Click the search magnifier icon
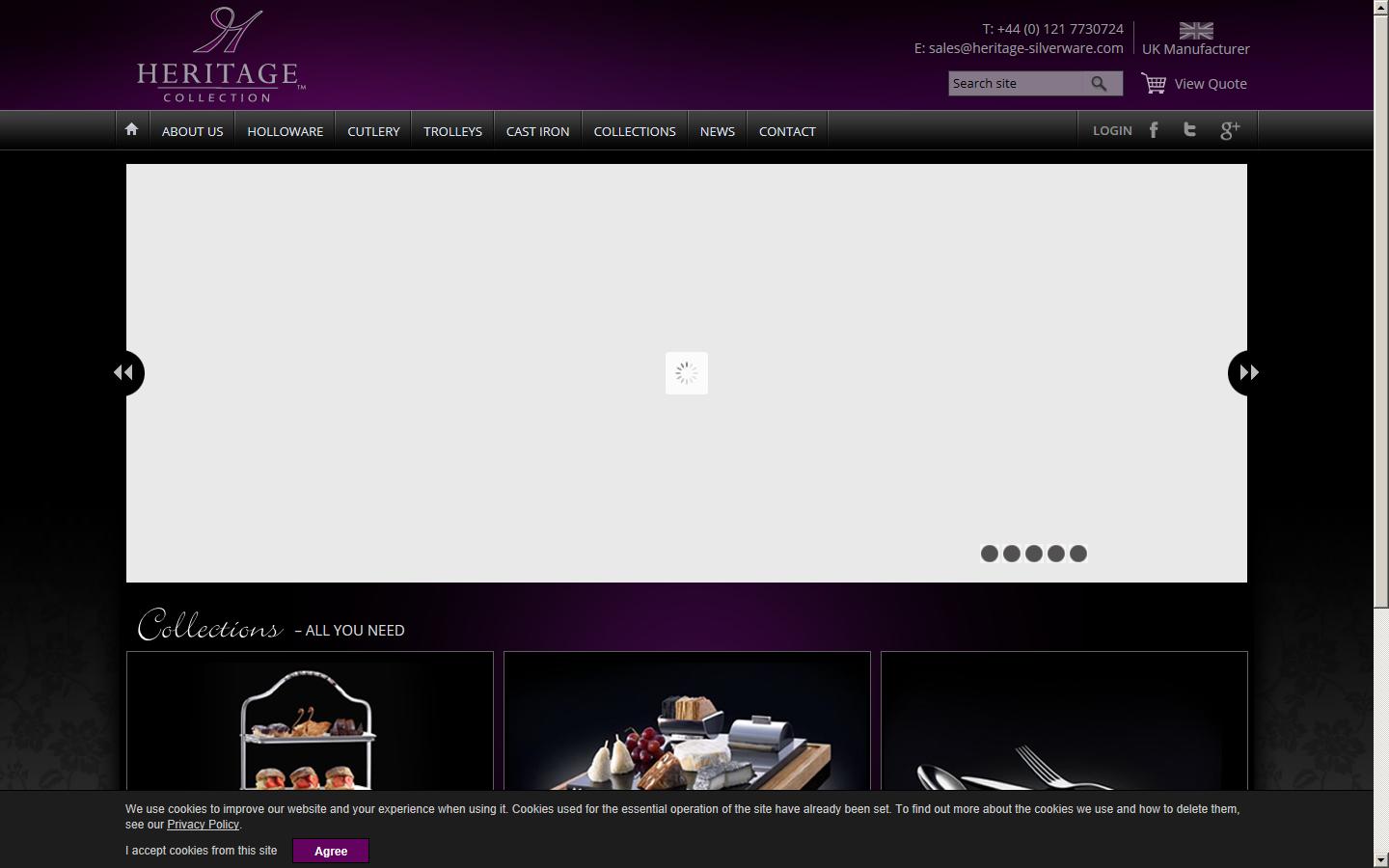Viewport: 1389px width, 868px height. click(1100, 84)
